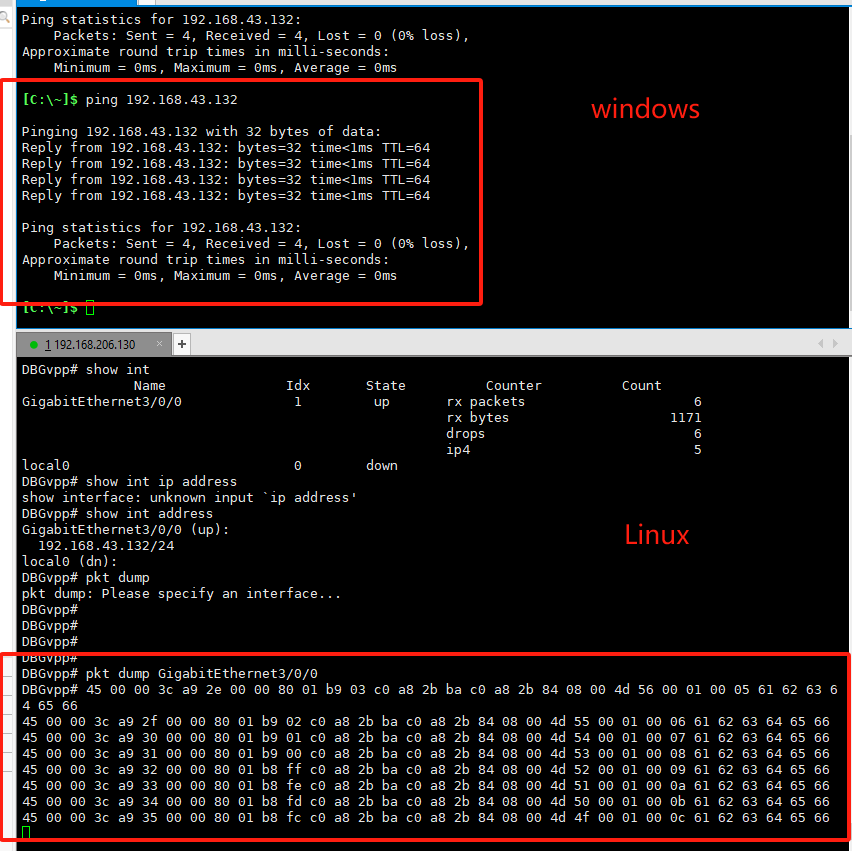The width and height of the screenshot is (852, 851).
Task: Click the right tab-scroll arrow
Action: pyautogui.click(x=835, y=342)
